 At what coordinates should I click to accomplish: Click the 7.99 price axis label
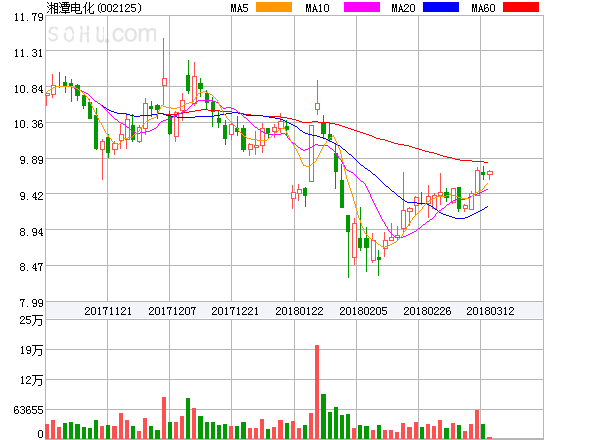tap(31, 303)
